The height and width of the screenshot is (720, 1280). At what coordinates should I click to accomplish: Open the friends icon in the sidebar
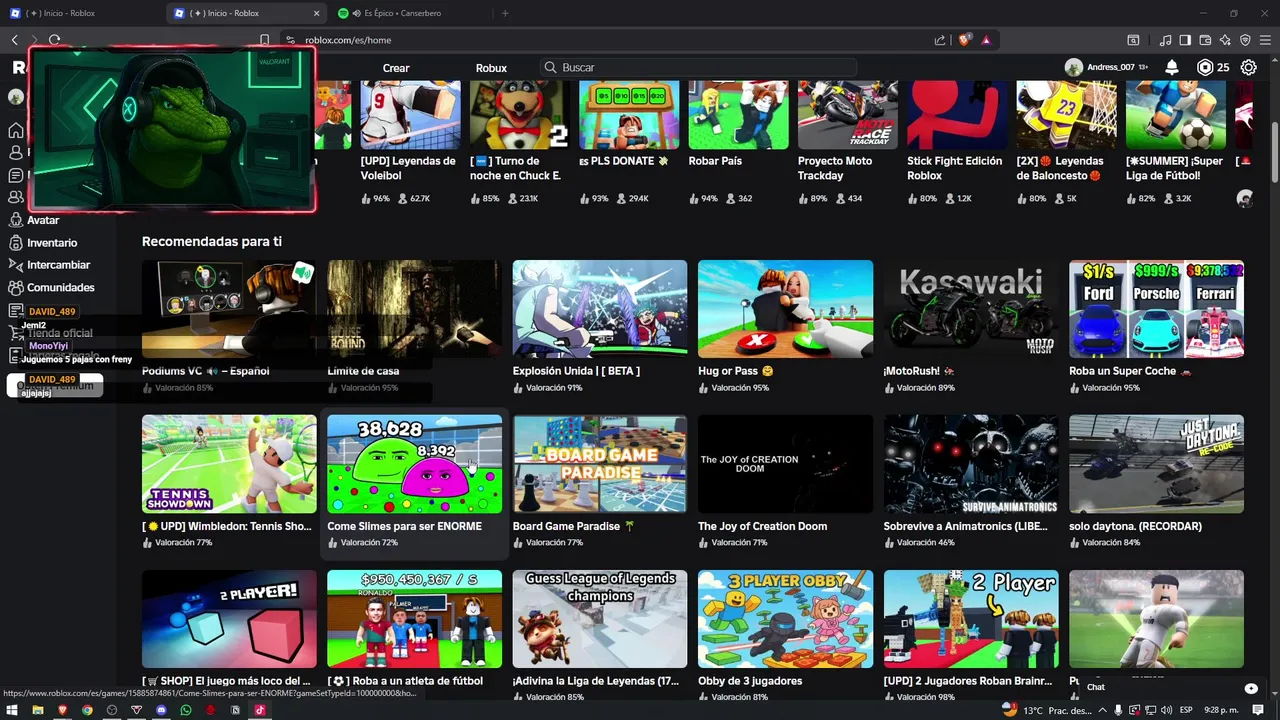coord(16,198)
